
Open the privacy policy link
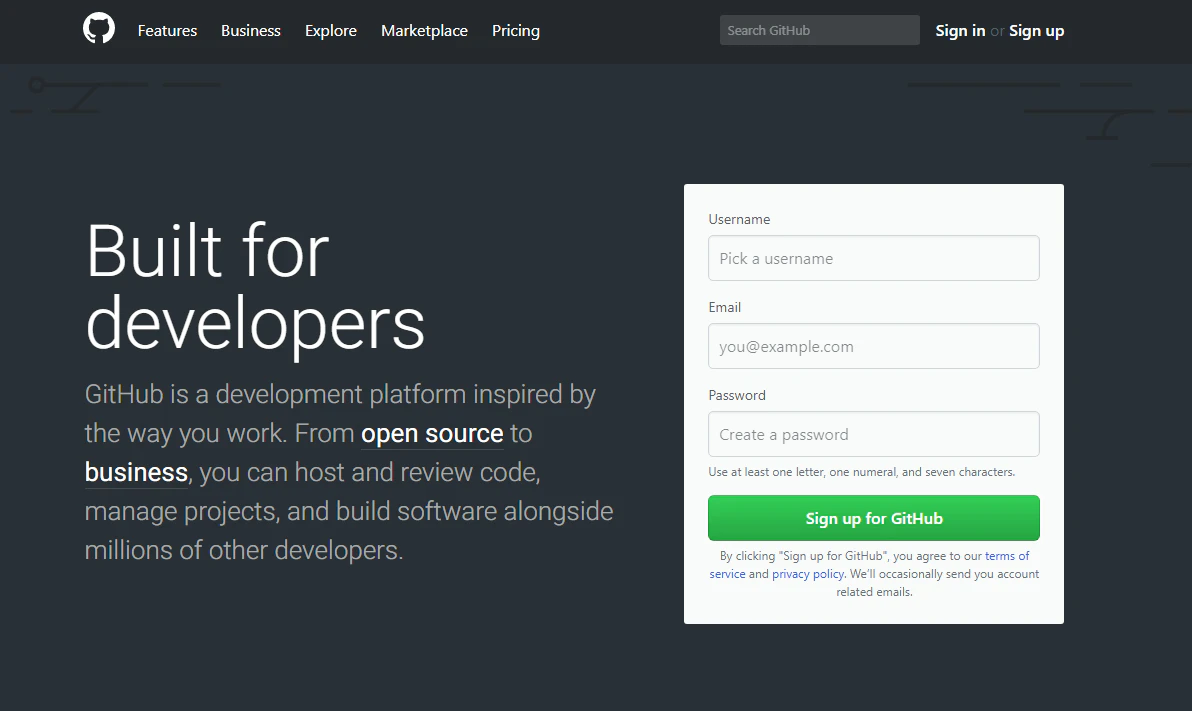click(x=807, y=574)
